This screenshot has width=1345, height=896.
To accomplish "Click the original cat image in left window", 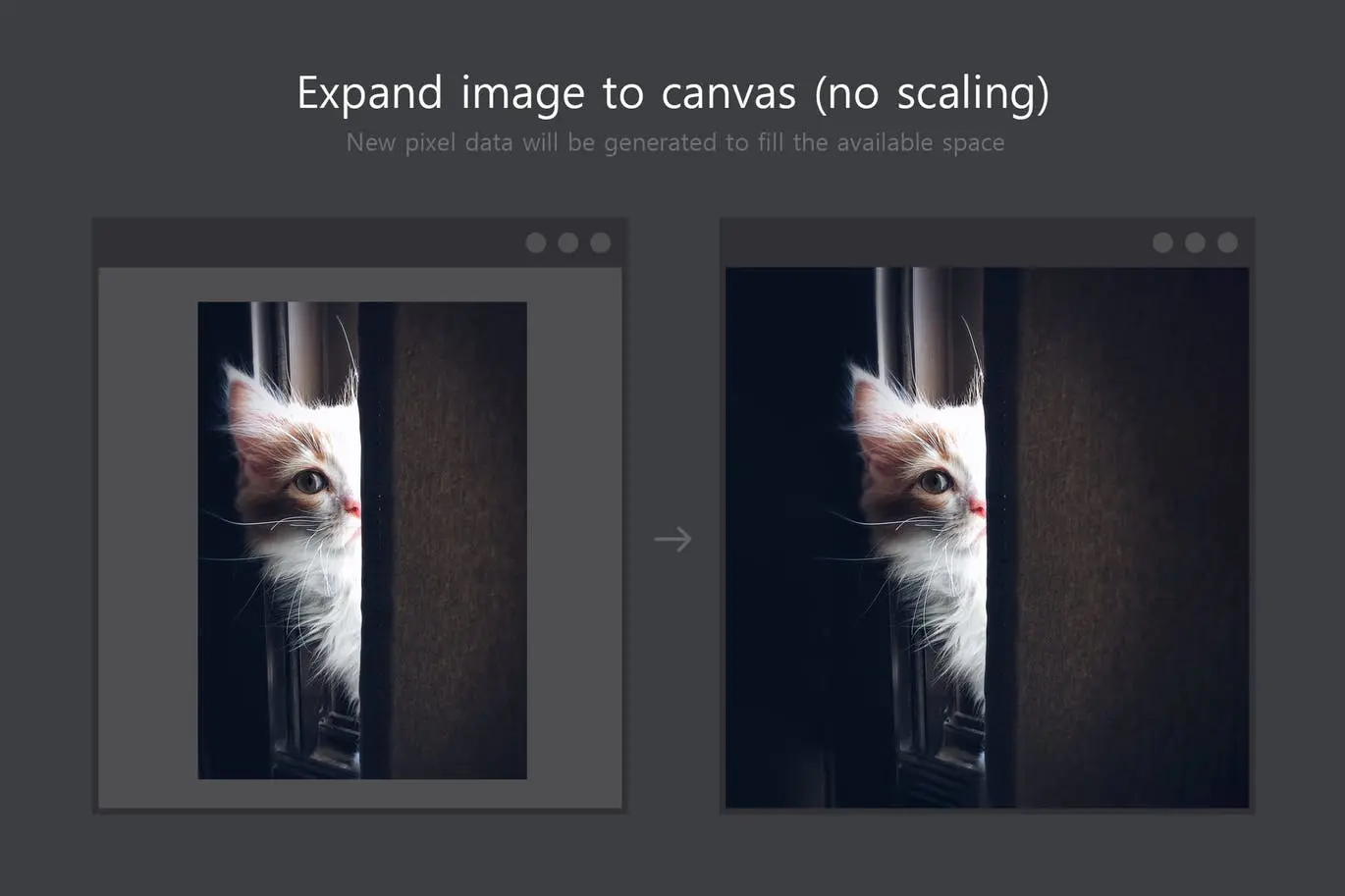I will pyautogui.click(x=362, y=540).
